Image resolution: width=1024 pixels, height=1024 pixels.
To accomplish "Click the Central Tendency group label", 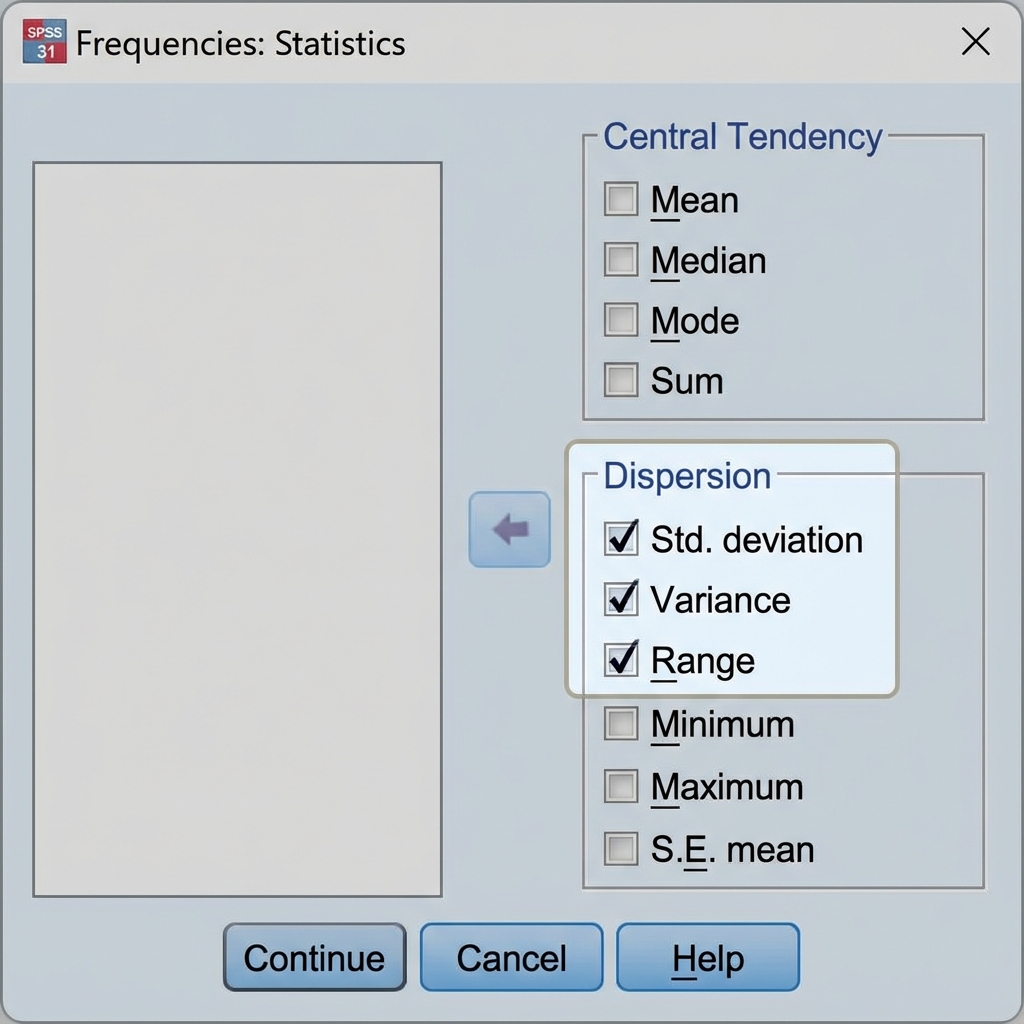I will coord(742,137).
